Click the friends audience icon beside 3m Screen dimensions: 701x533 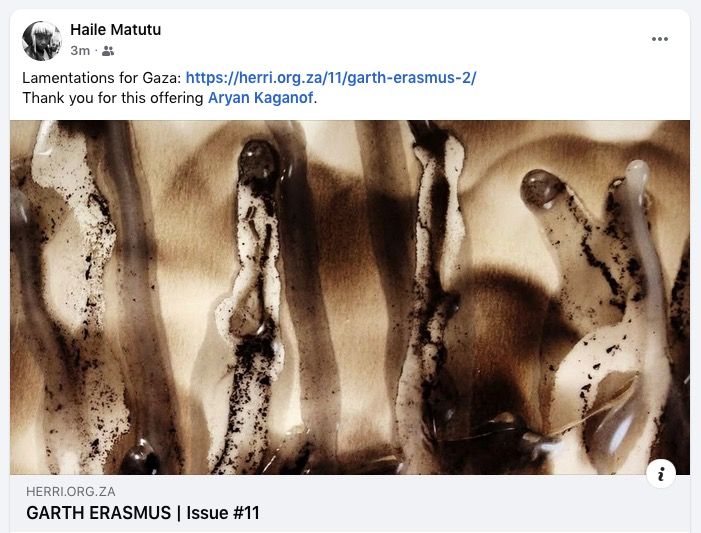pos(108,51)
